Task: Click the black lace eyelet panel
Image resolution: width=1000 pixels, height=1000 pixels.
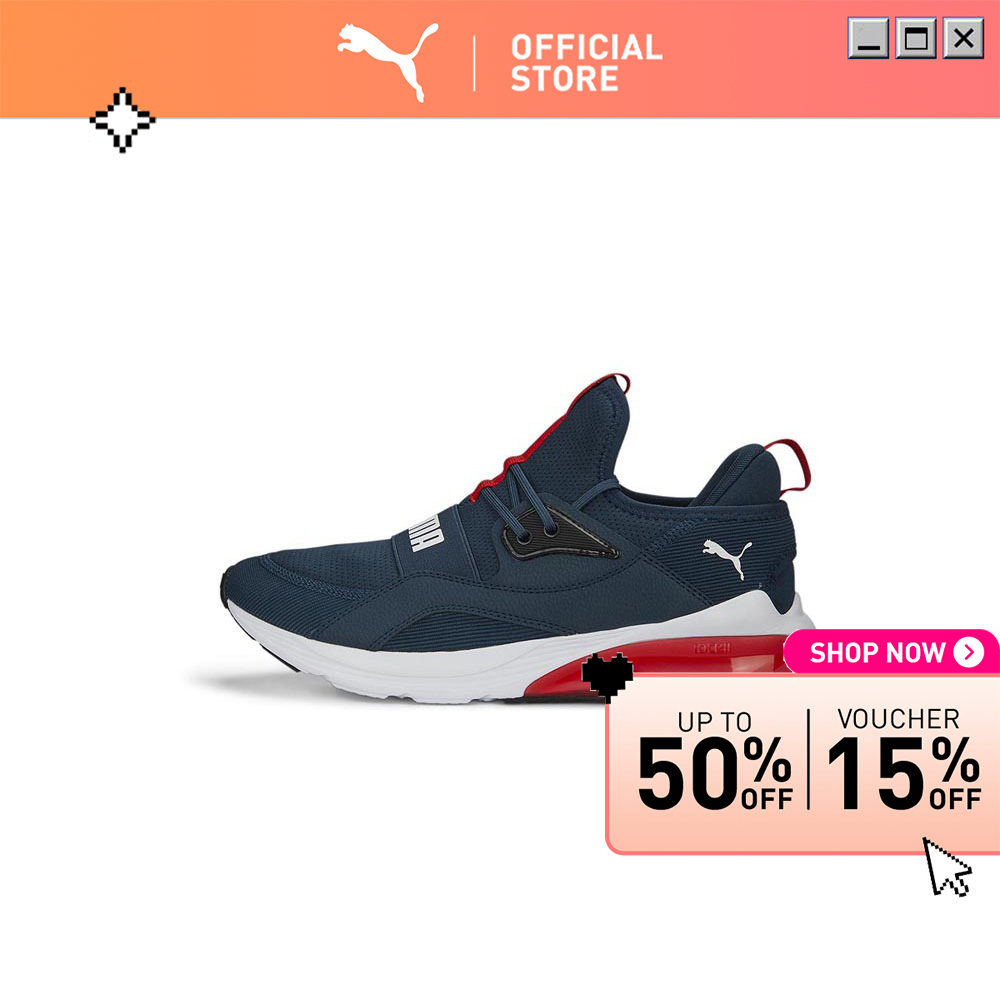Action: (x=559, y=534)
